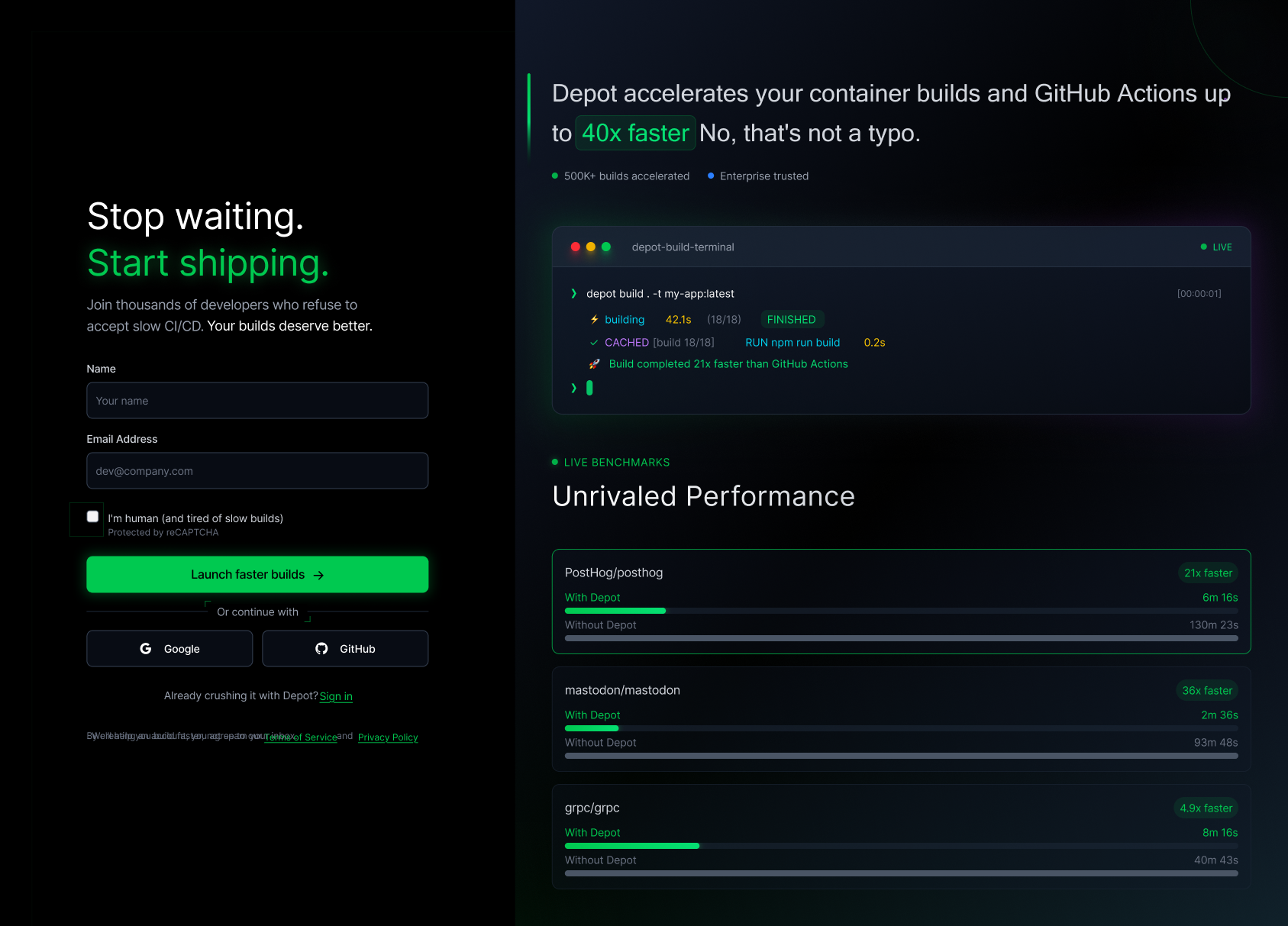Click the 2m 36s time value
Viewport: 1288px width, 926px height.
pyautogui.click(x=1219, y=715)
